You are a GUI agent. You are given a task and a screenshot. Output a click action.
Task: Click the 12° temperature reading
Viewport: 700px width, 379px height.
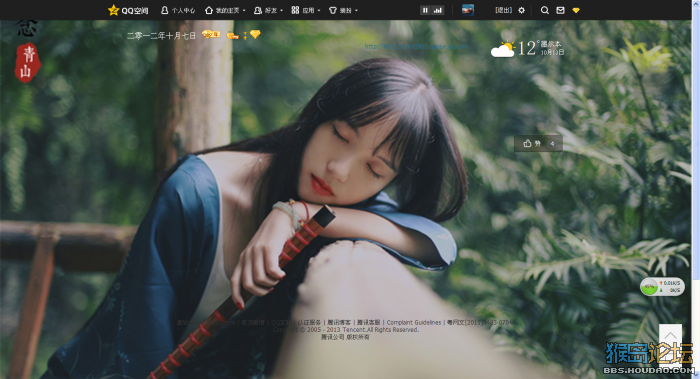(x=528, y=48)
